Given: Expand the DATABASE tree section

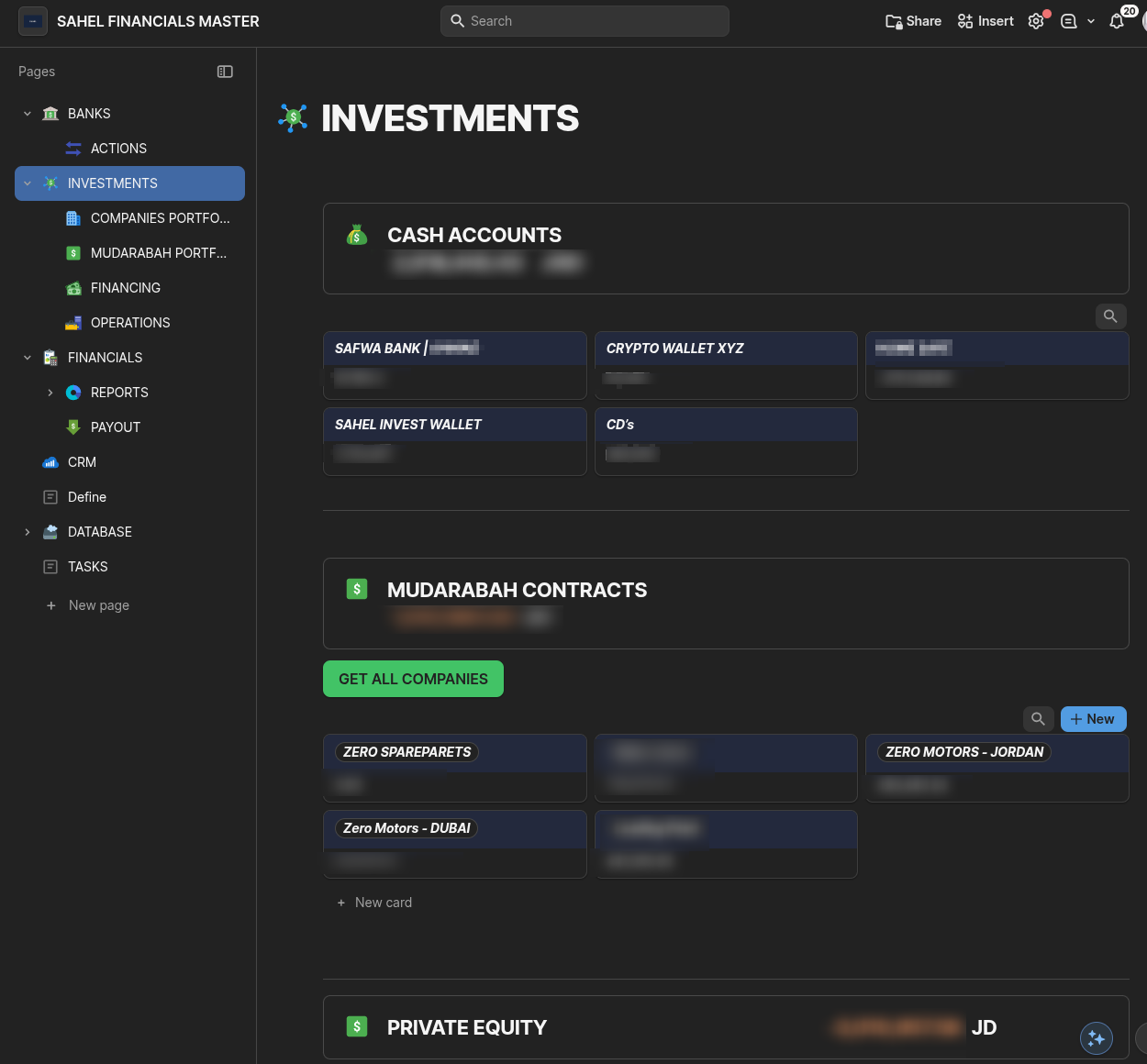Looking at the screenshot, I should (28, 532).
